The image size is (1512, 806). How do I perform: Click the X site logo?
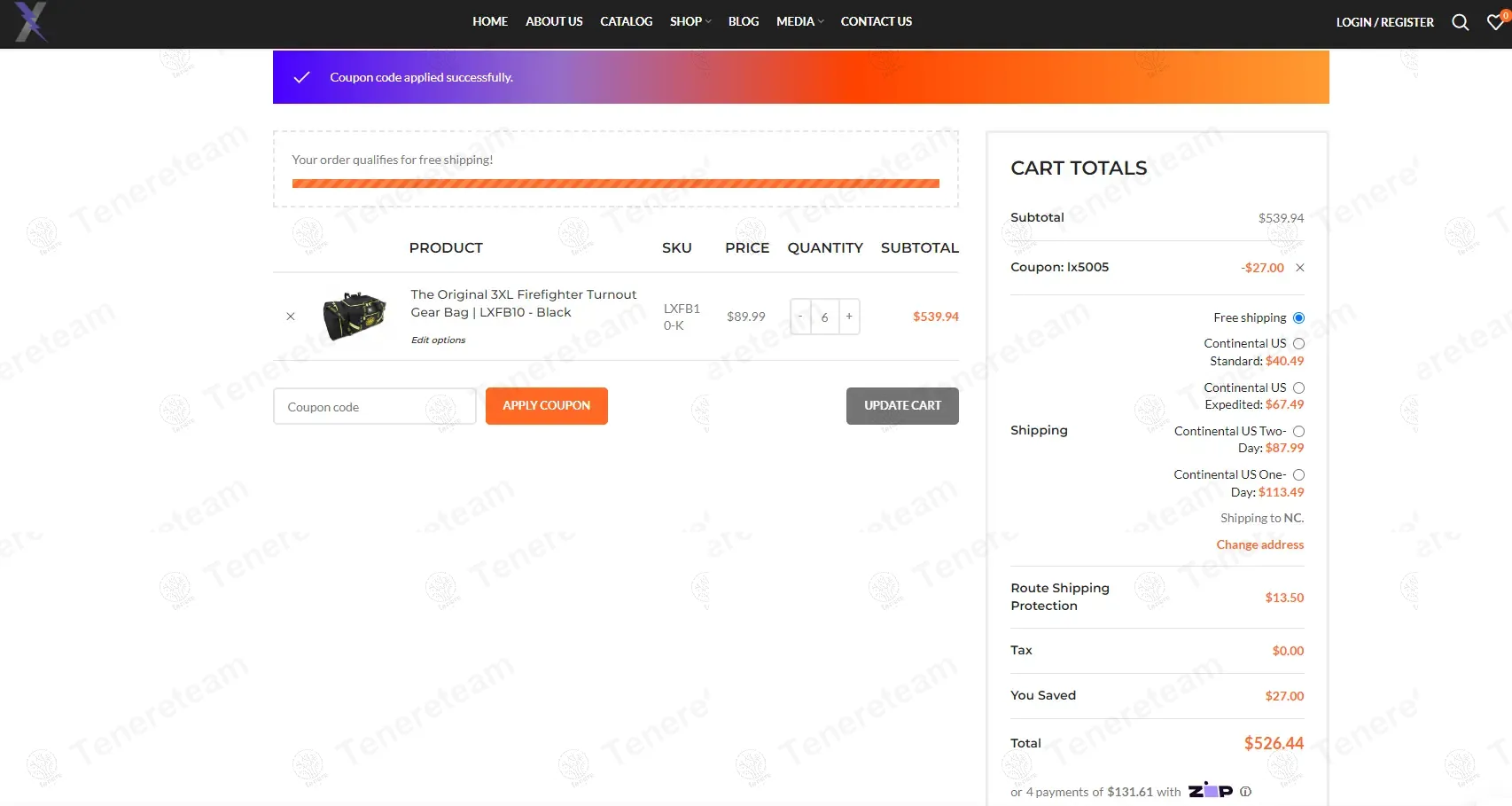[30, 21]
